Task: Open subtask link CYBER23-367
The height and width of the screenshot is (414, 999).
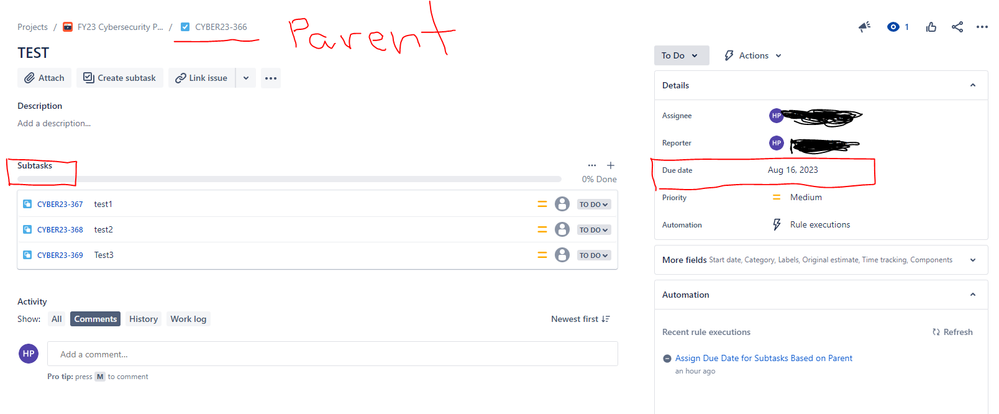Action: [60, 204]
